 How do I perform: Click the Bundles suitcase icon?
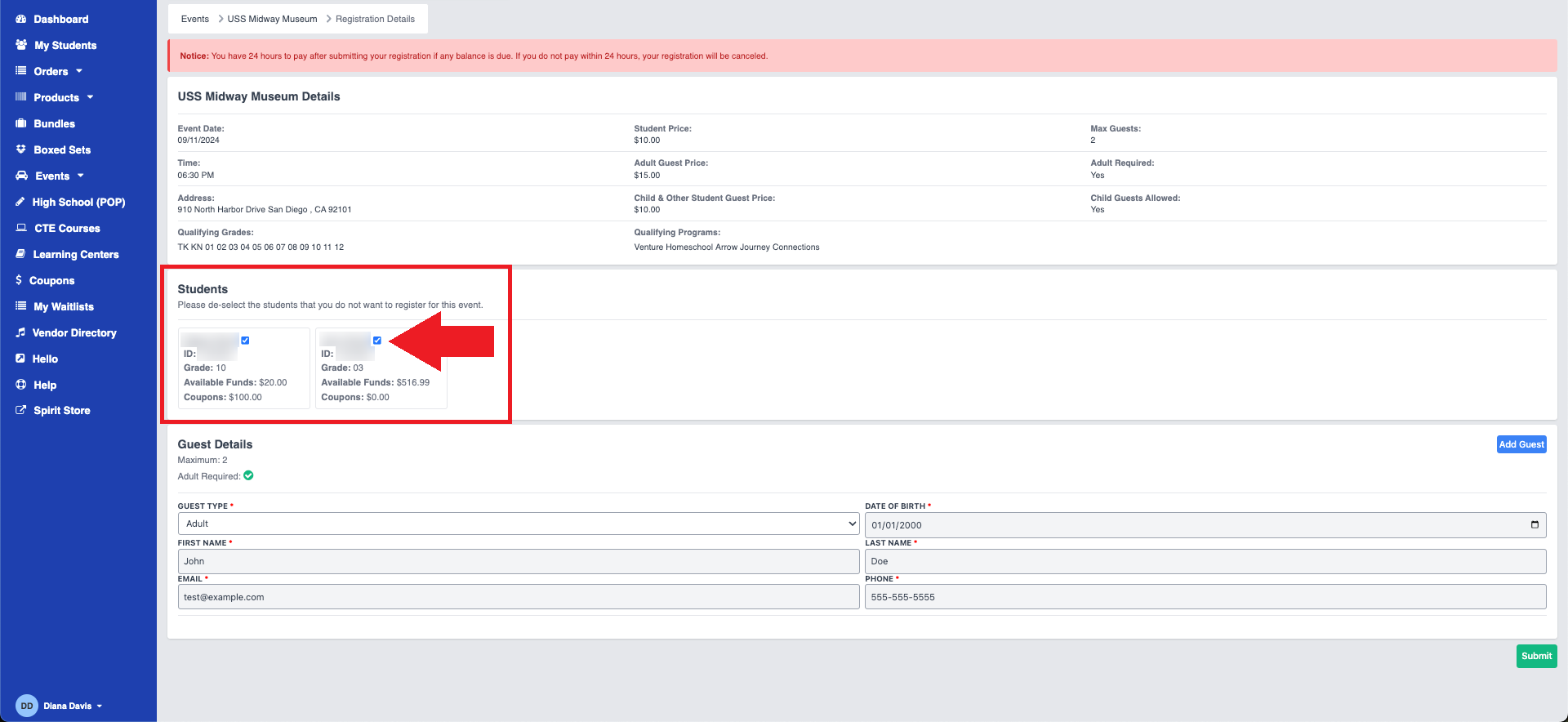(x=21, y=123)
